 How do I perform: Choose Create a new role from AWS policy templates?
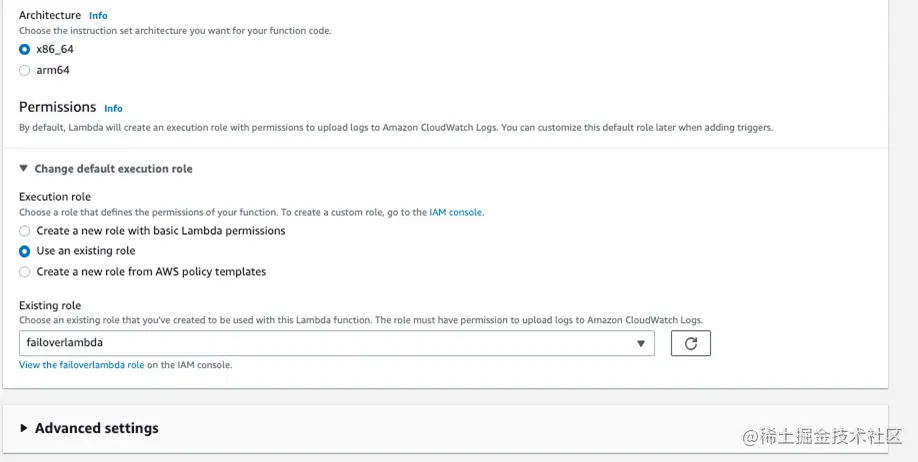[x=25, y=272]
